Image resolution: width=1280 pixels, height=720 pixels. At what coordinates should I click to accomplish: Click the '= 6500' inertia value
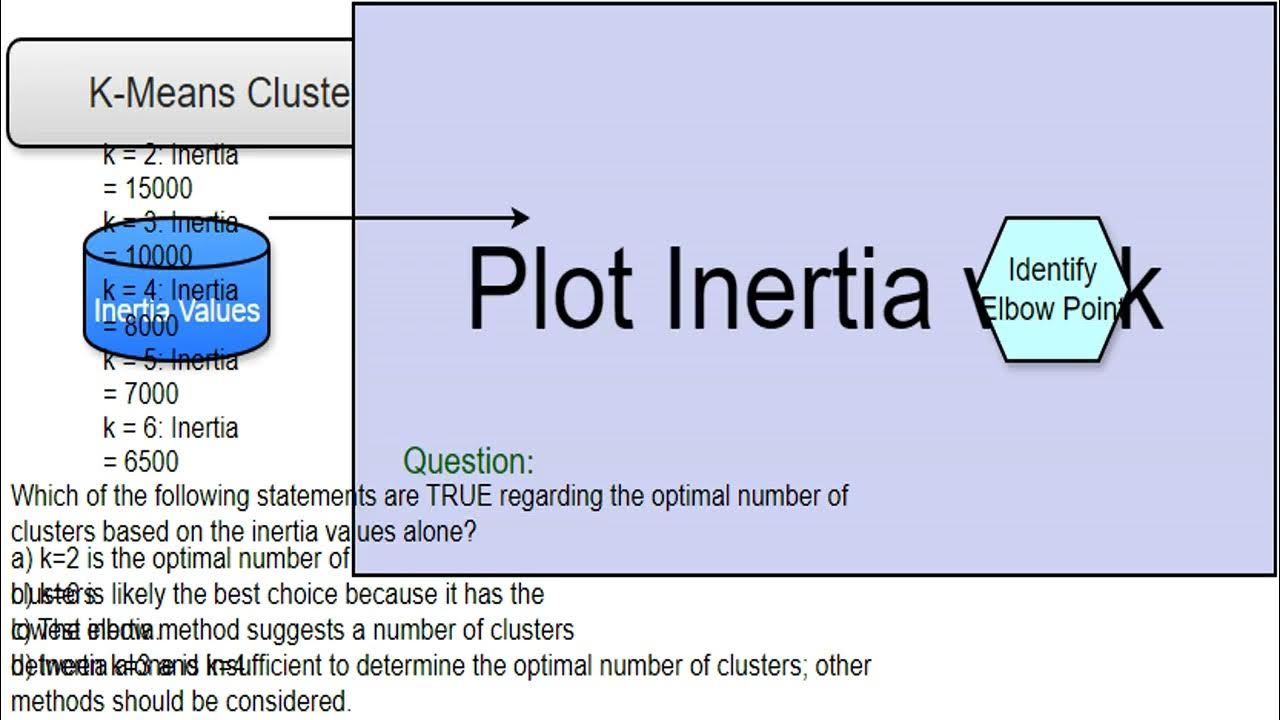point(141,461)
